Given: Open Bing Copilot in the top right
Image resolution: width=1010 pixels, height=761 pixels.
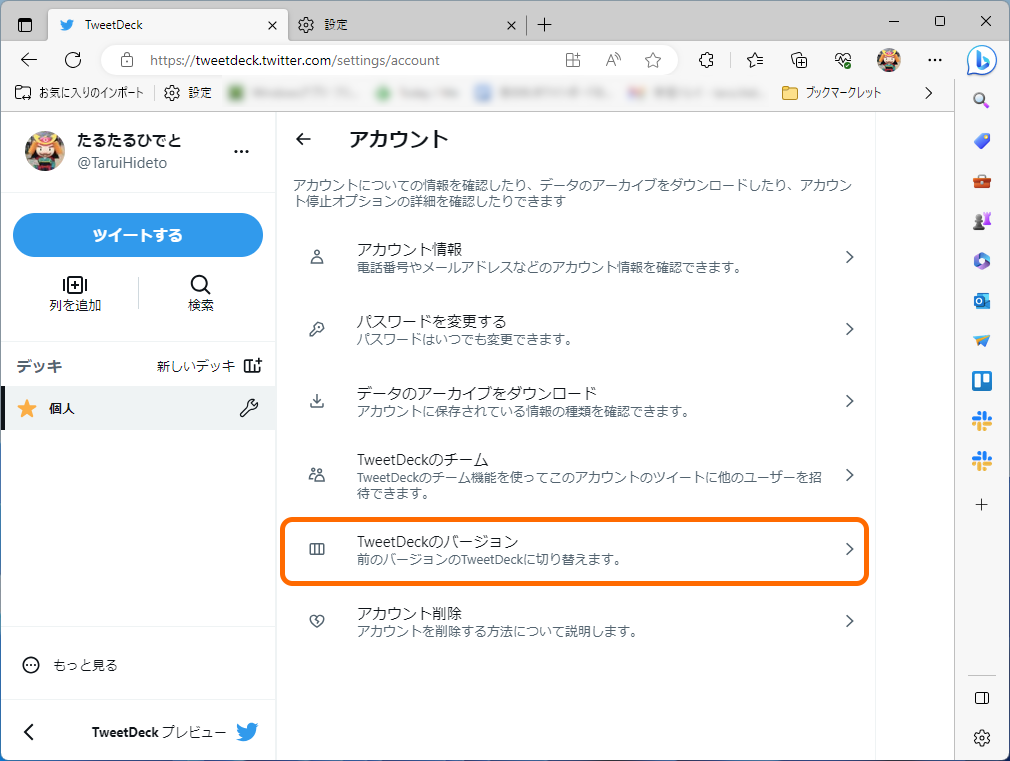Looking at the screenshot, I should point(982,61).
